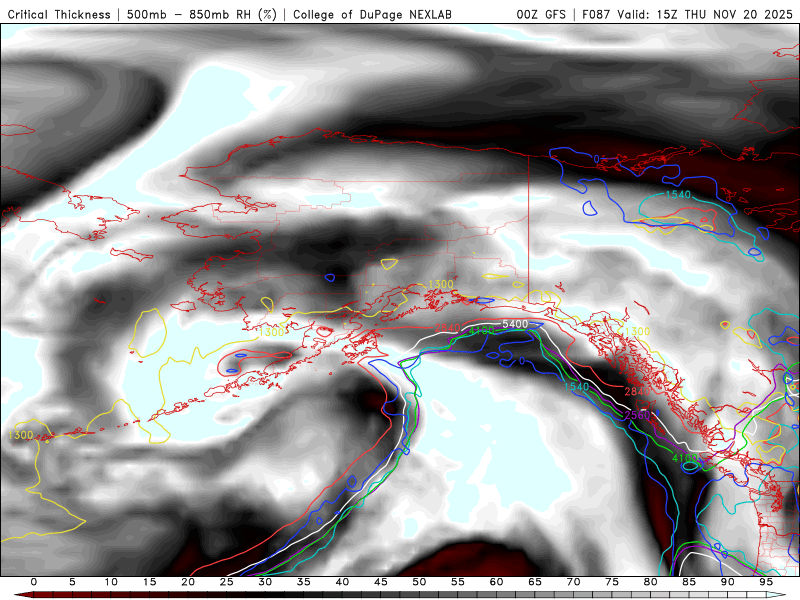Image resolution: width=800 pixels, height=600 pixels.
Task: Select red 2840 label left of green 4100
Action: [x=448, y=328]
